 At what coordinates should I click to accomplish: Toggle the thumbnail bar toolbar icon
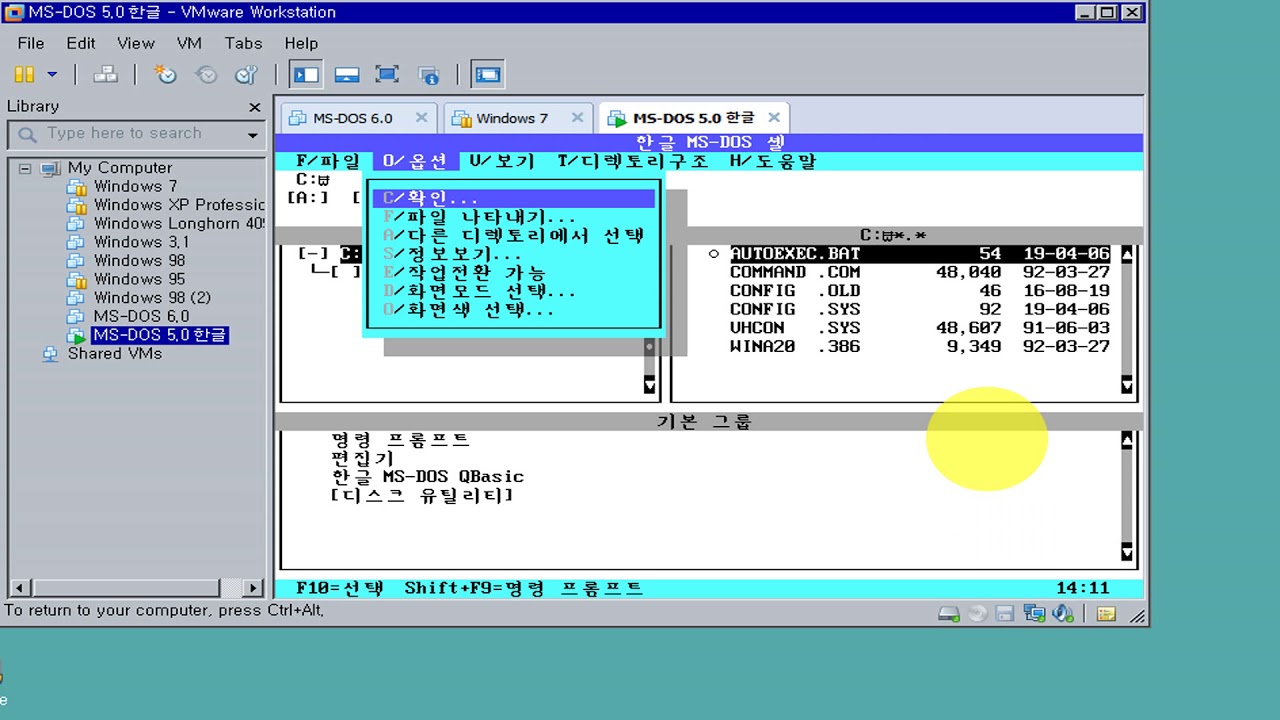(347, 74)
